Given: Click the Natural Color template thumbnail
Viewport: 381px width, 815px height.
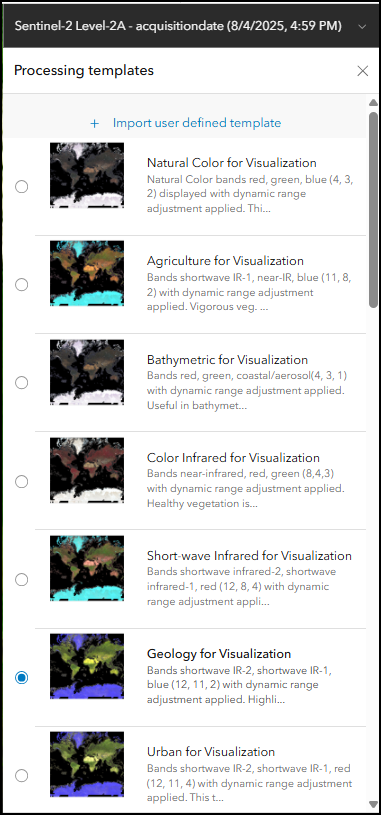Looking at the screenshot, I should tap(87, 176).
